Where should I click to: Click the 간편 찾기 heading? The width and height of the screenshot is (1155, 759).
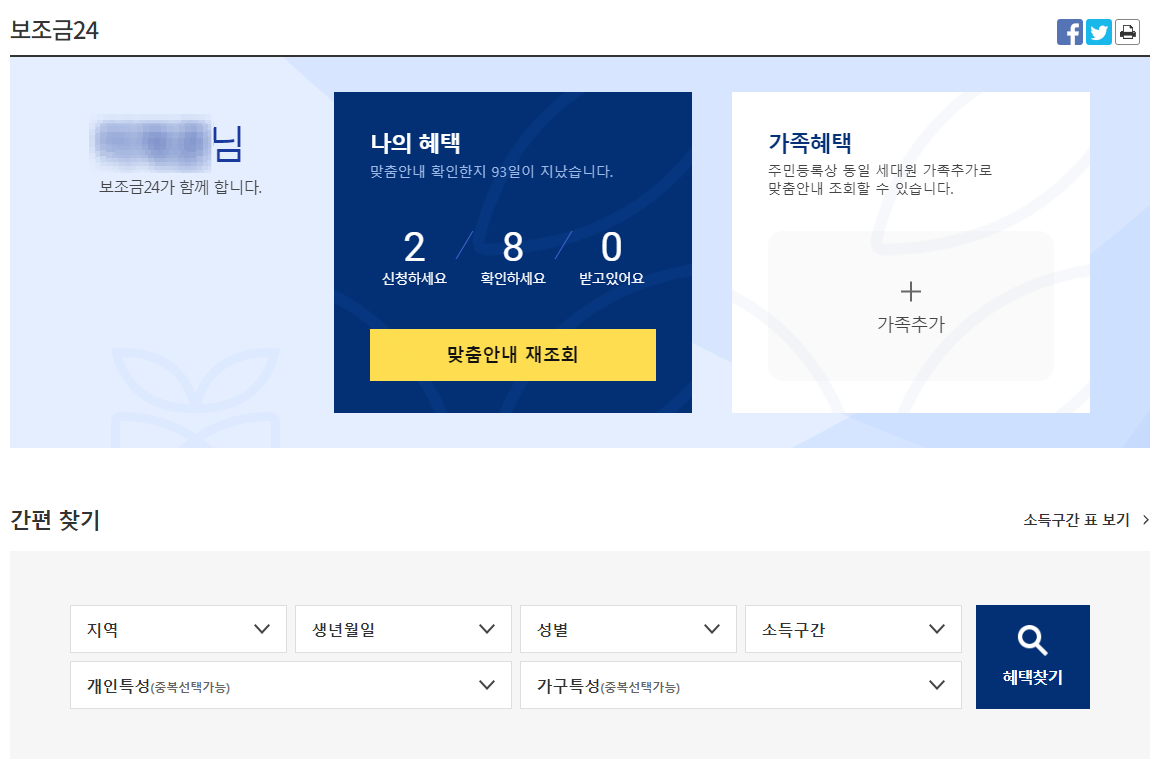[55, 520]
